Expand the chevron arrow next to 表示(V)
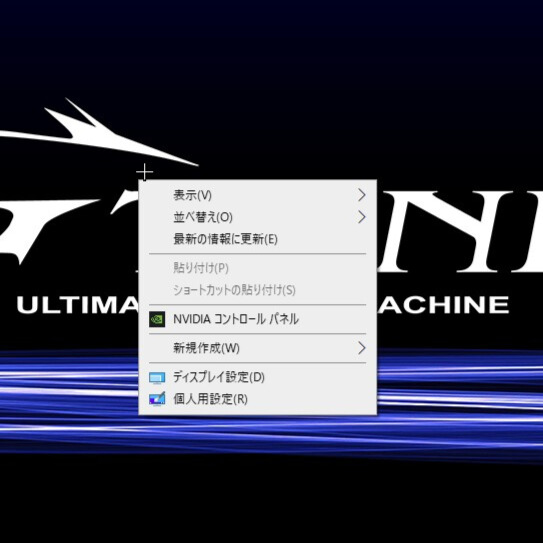 (362, 195)
